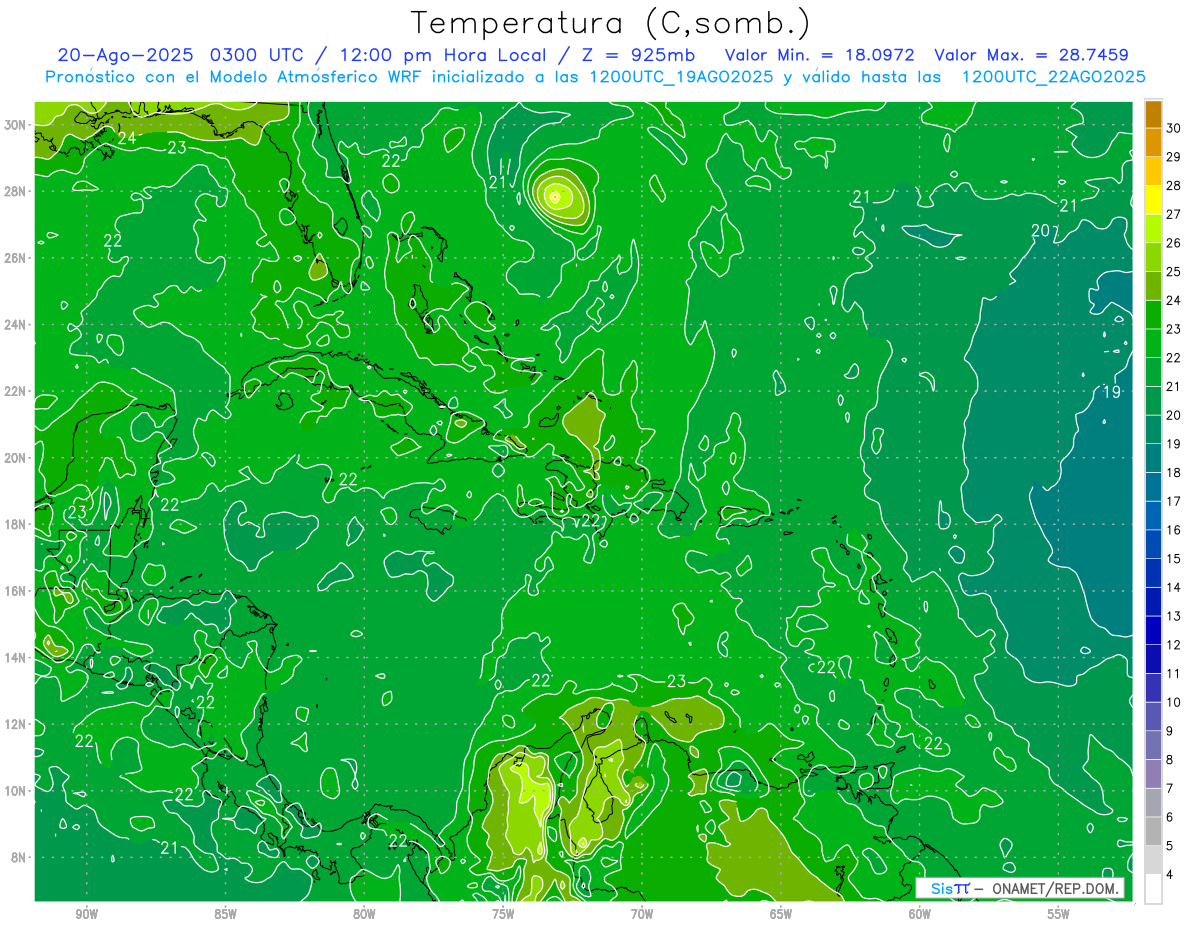Select the legend value '17' on the color bar
The width and height of the screenshot is (1200, 927).
(x=1173, y=501)
